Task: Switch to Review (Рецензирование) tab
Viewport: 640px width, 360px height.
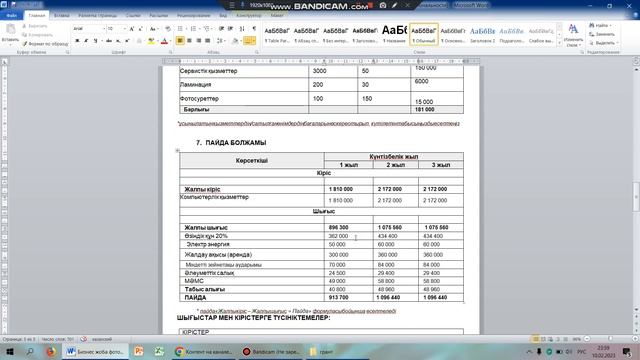Action: tap(193, 16)
